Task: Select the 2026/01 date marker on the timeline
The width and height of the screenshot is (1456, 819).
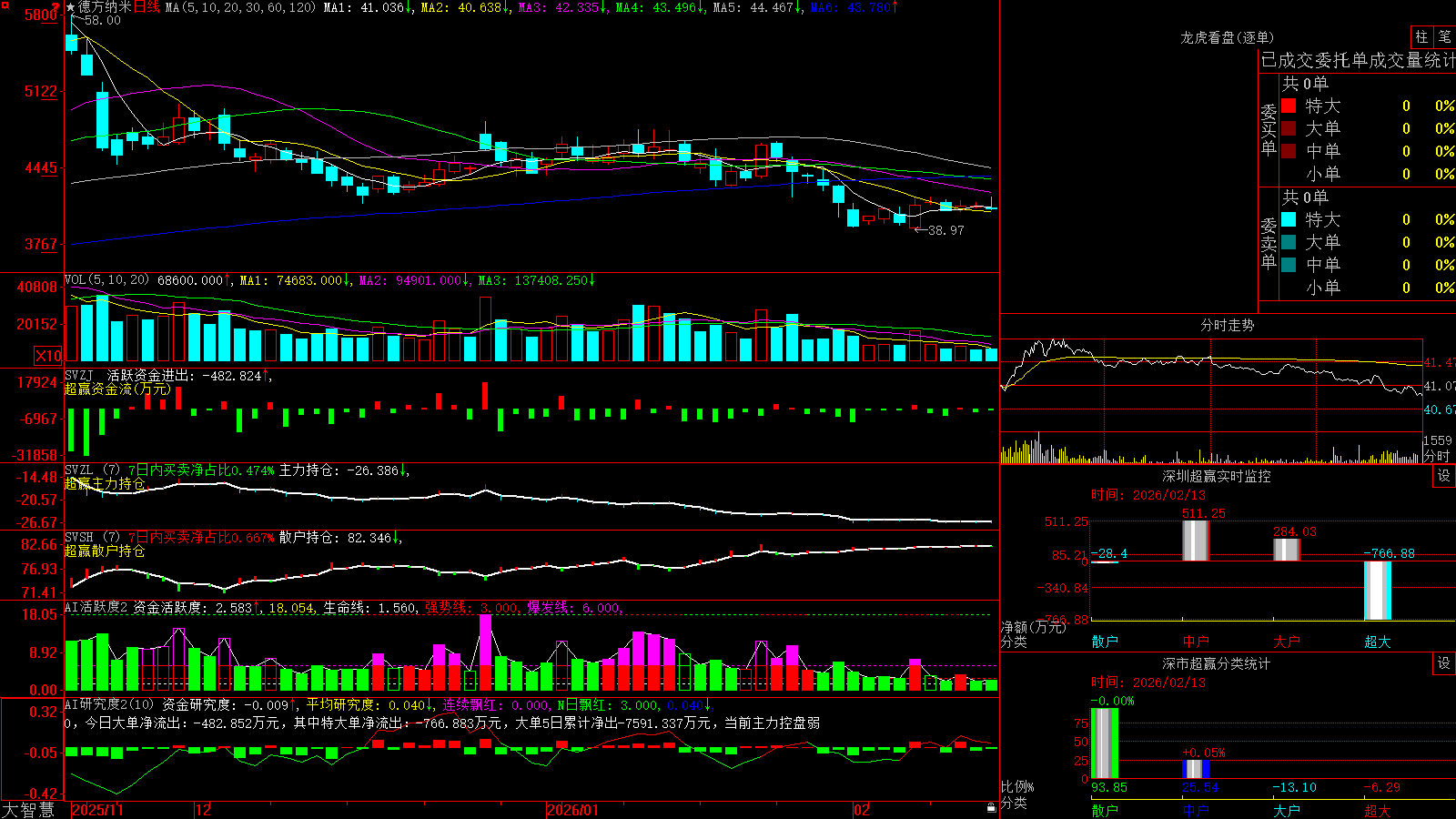Action: point(573,810)
